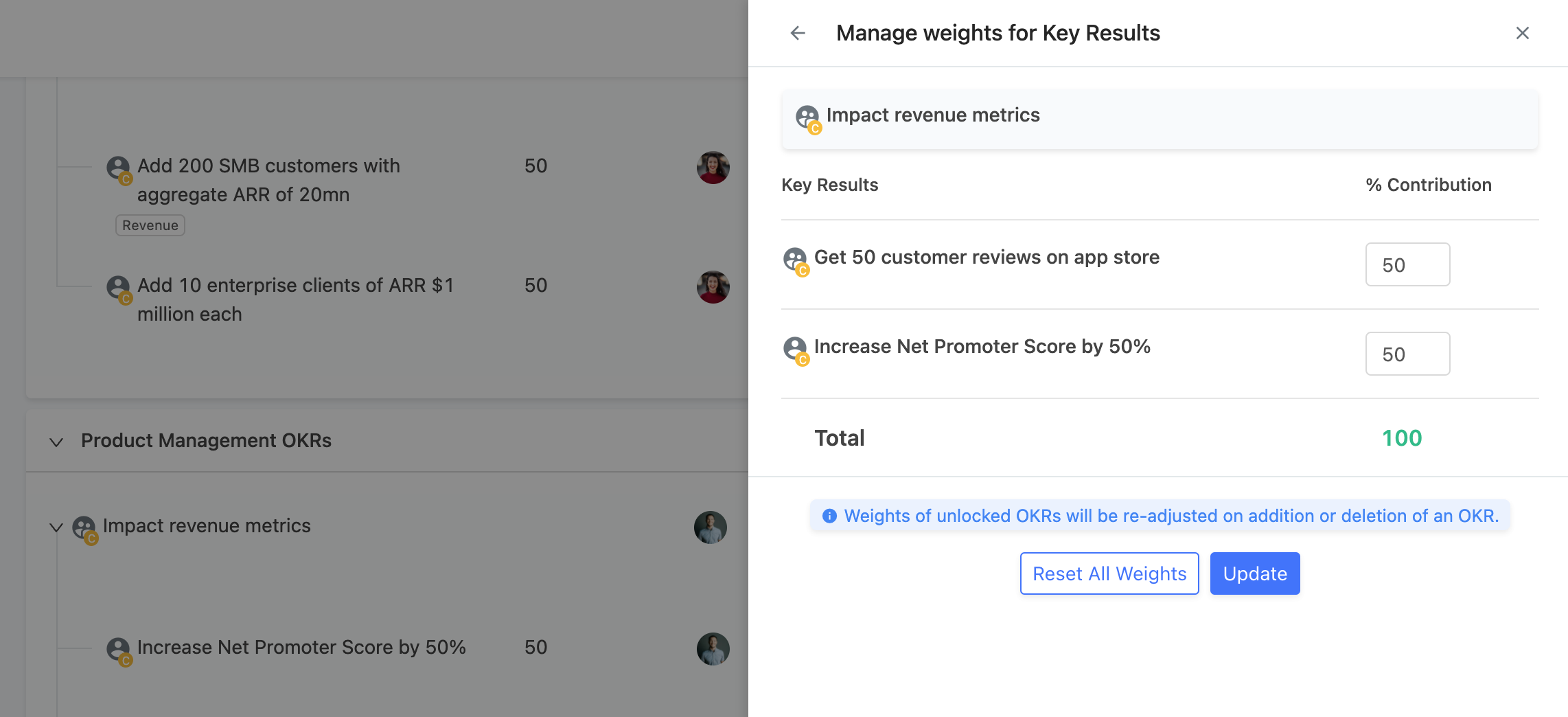
Task: Click 'Impact revenue metrics' title in background list
Action: pyautogui.click(x=207, y=525)
